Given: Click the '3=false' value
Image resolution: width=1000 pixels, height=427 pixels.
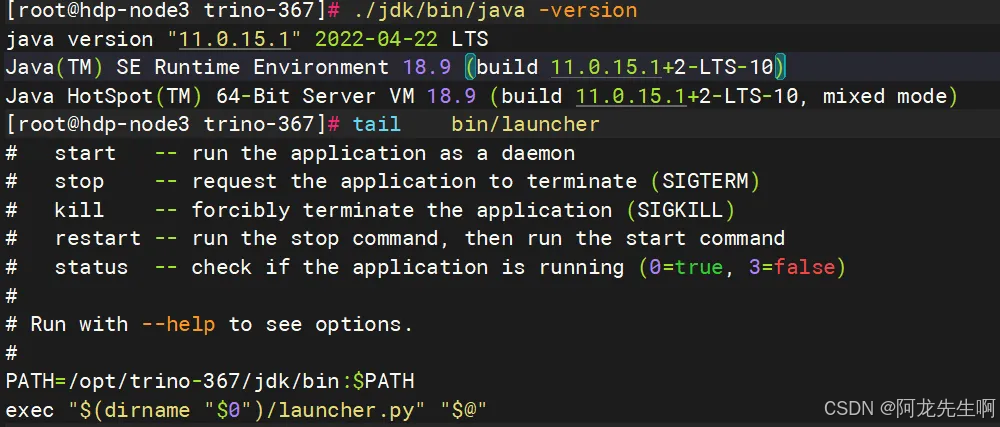Looking at the screenshot, I should pyautogui.click(x=791, y=267).
